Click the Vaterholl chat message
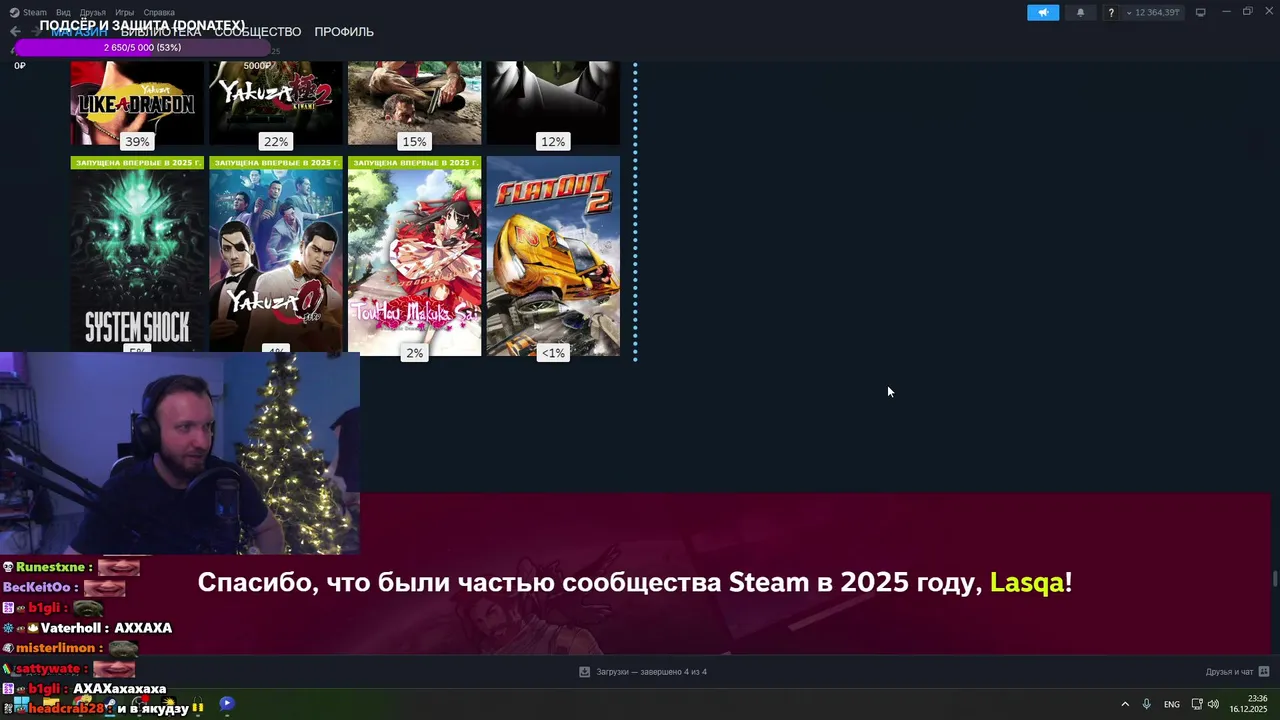This screenshot has width=1280, height=720. (x=87, y=628)
